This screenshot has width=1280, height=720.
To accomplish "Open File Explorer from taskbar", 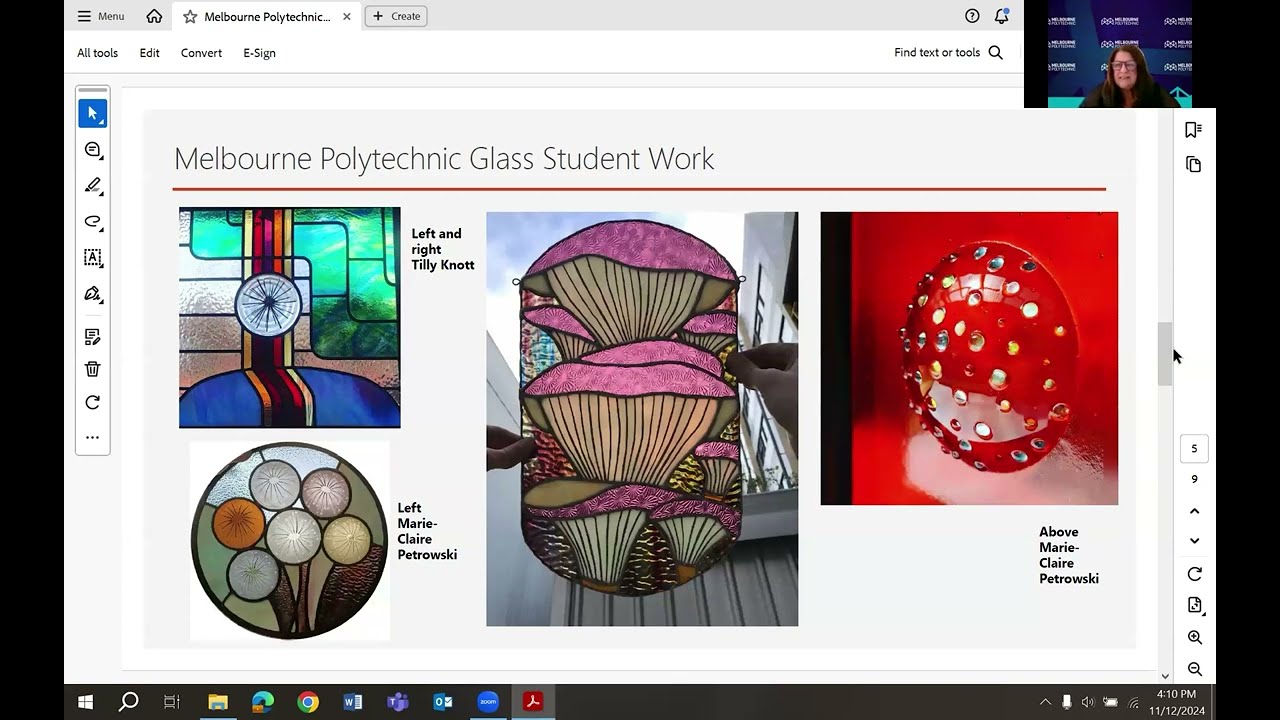I will pyautogui.click(x=218, y=702).
